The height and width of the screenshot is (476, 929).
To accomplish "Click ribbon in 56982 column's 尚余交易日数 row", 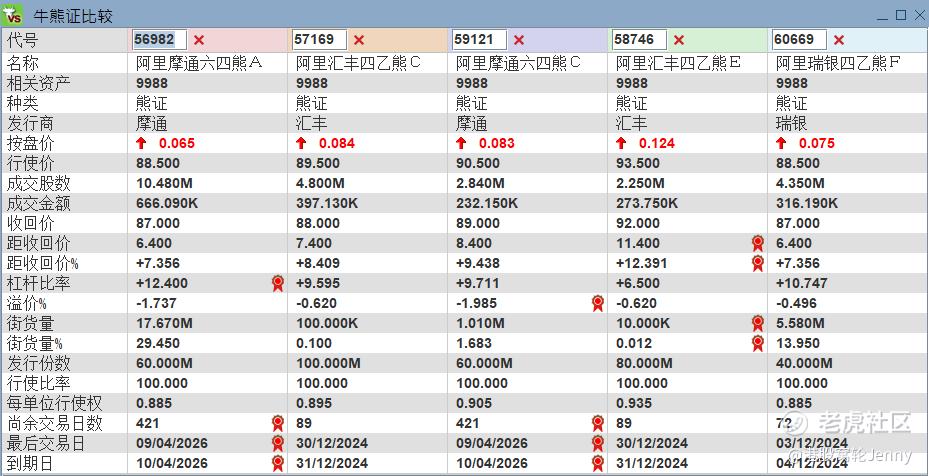I will tap(278, 423).
